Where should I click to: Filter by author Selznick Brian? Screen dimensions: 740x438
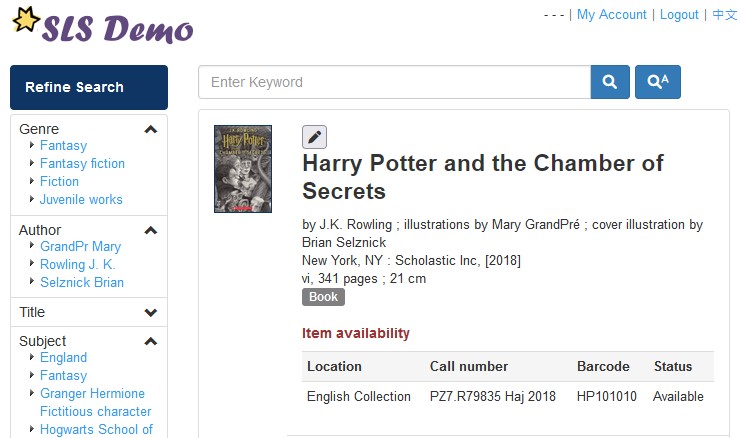tap(82, 282)
